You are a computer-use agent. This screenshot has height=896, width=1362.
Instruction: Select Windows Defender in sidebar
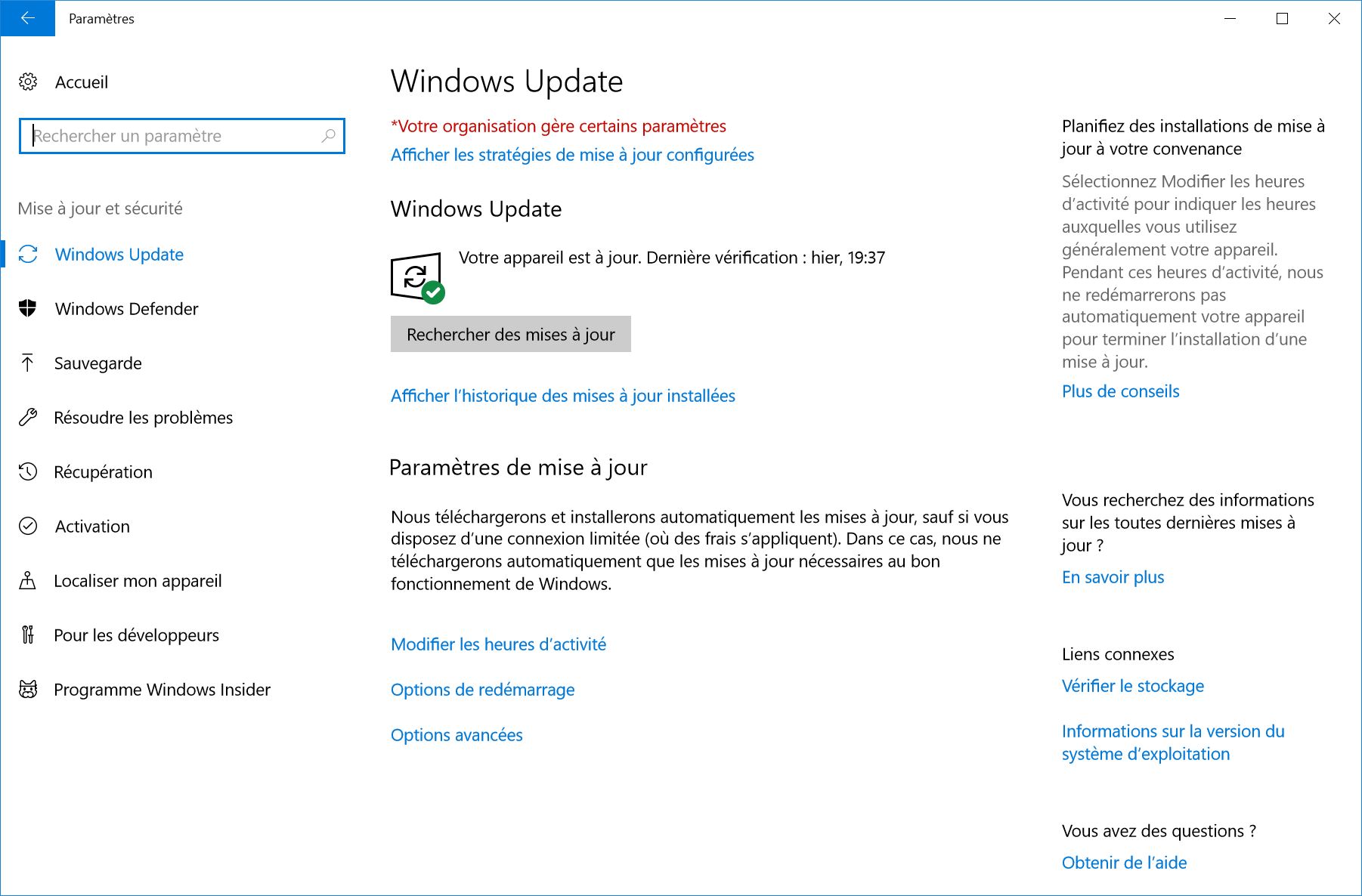[x=125, y=308]
